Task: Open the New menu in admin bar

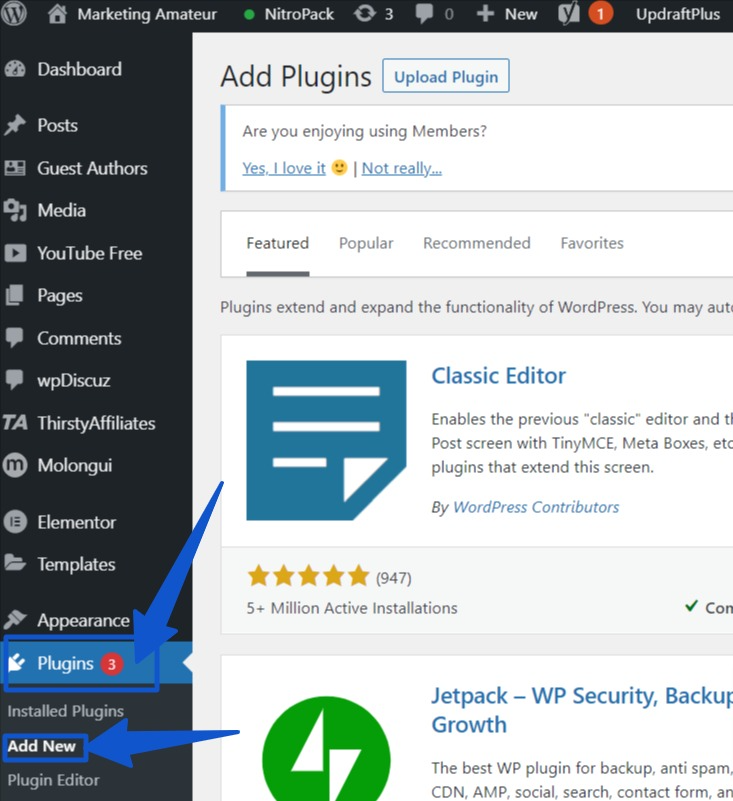Action: pos(521,14)
